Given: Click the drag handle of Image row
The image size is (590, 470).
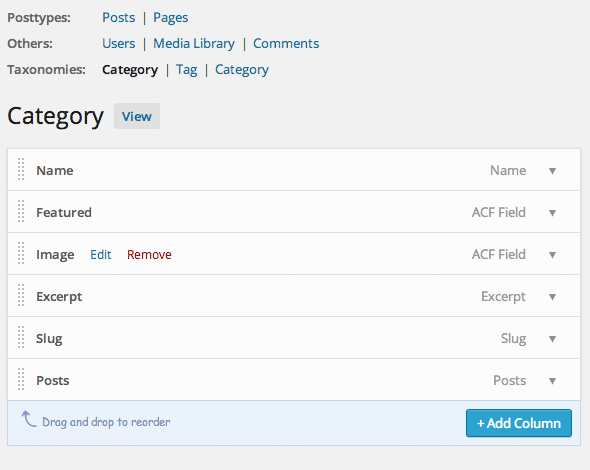Looking at the screenshot, I should (21, 253).
